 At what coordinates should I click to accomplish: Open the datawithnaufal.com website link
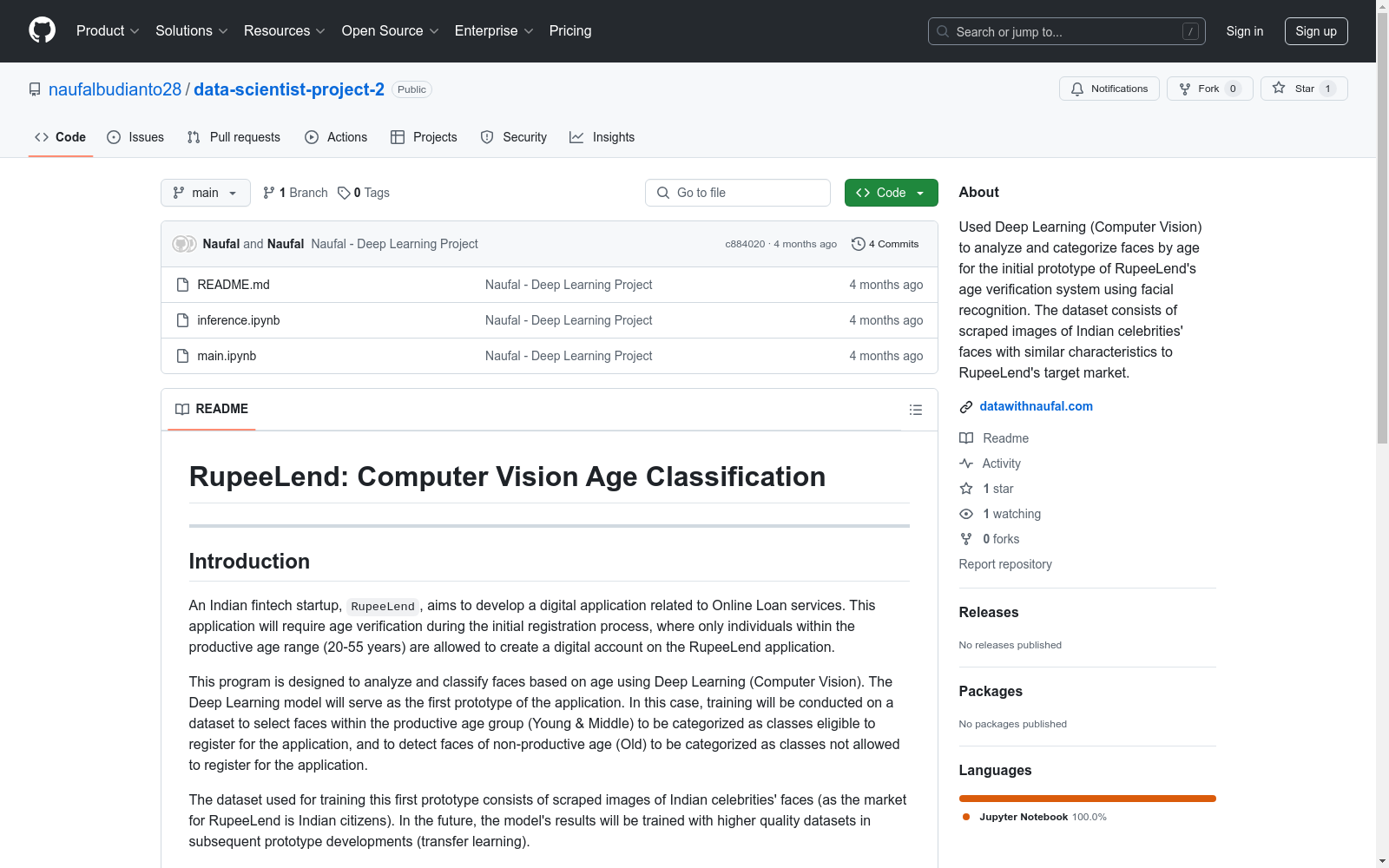coord(1037,406)
